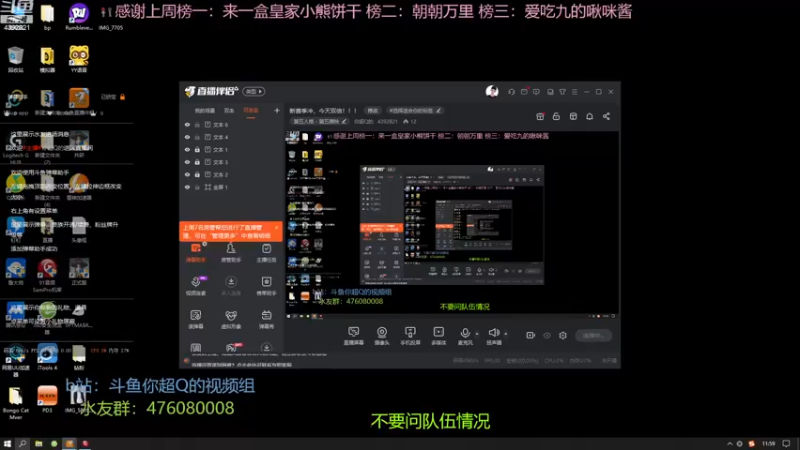Hide the 全屏 1 source layer
This screenshot has width=800, height=450.
tap(187, 187)
